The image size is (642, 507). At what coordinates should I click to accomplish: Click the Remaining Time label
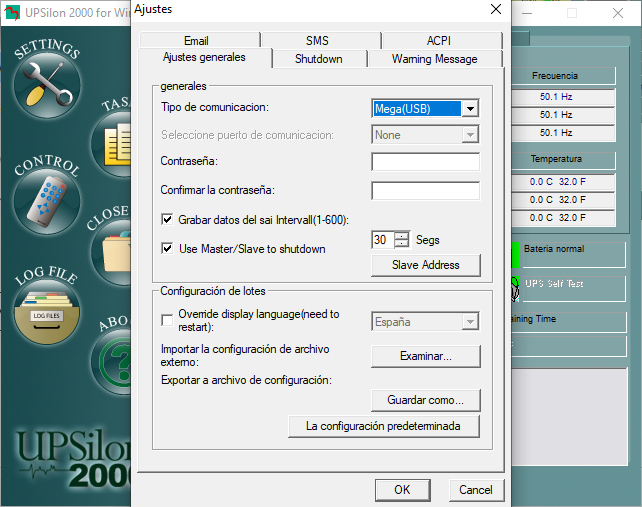pos(533,319)
